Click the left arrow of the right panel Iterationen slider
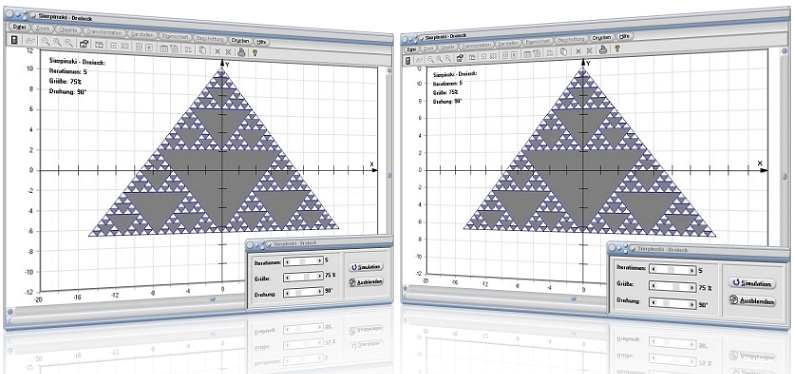The image size is (794, 374). 654,268
